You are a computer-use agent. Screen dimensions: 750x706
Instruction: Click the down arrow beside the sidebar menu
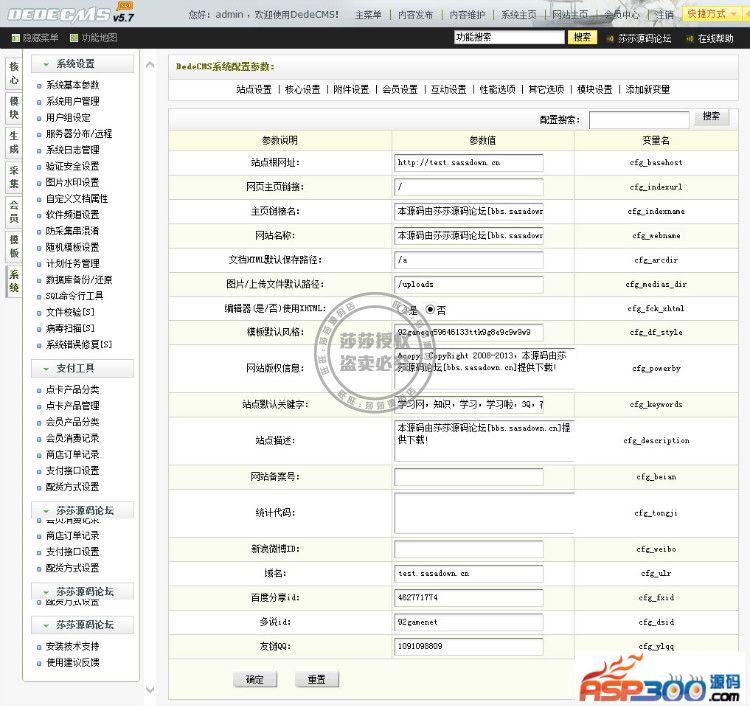150,690
